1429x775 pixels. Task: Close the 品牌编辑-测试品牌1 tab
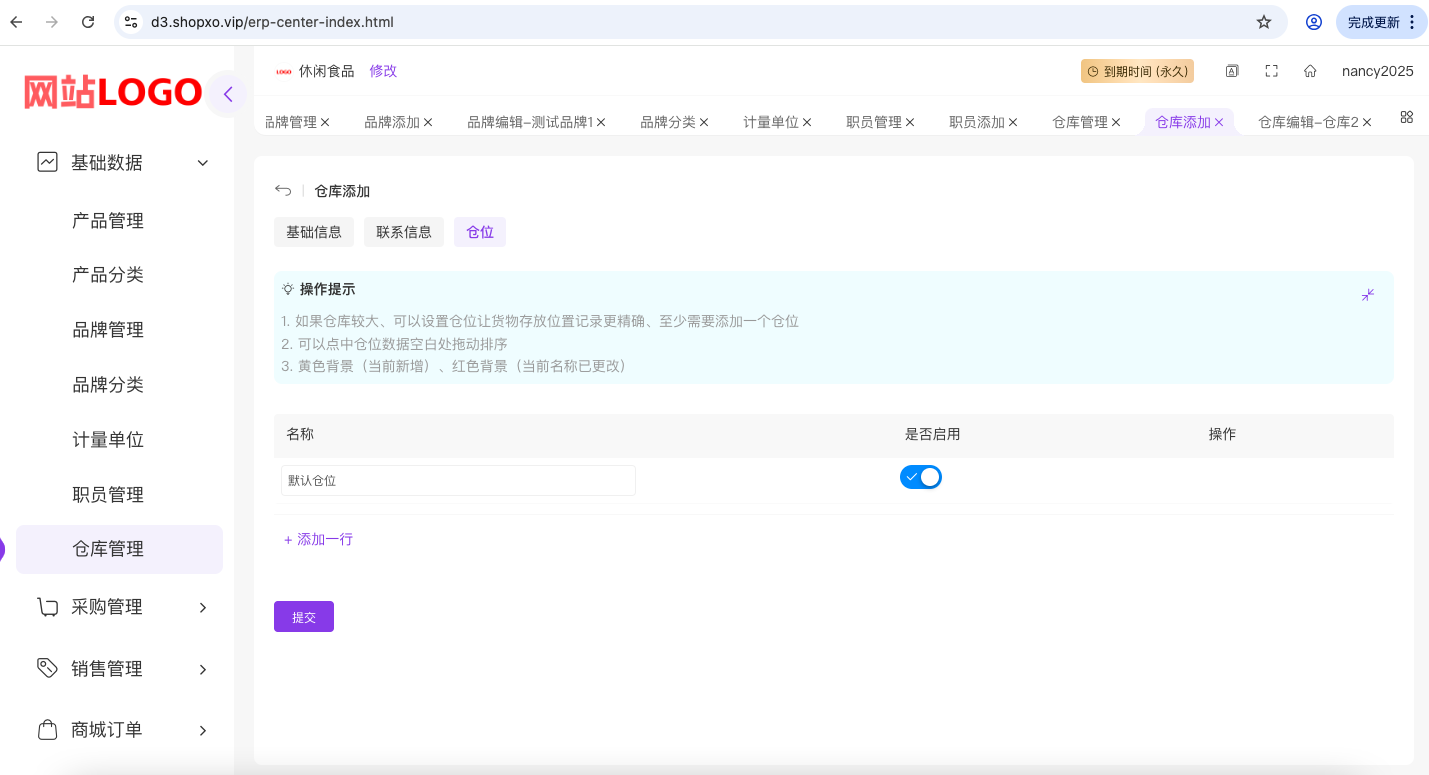pyautogui.click(x=601, y=122)
